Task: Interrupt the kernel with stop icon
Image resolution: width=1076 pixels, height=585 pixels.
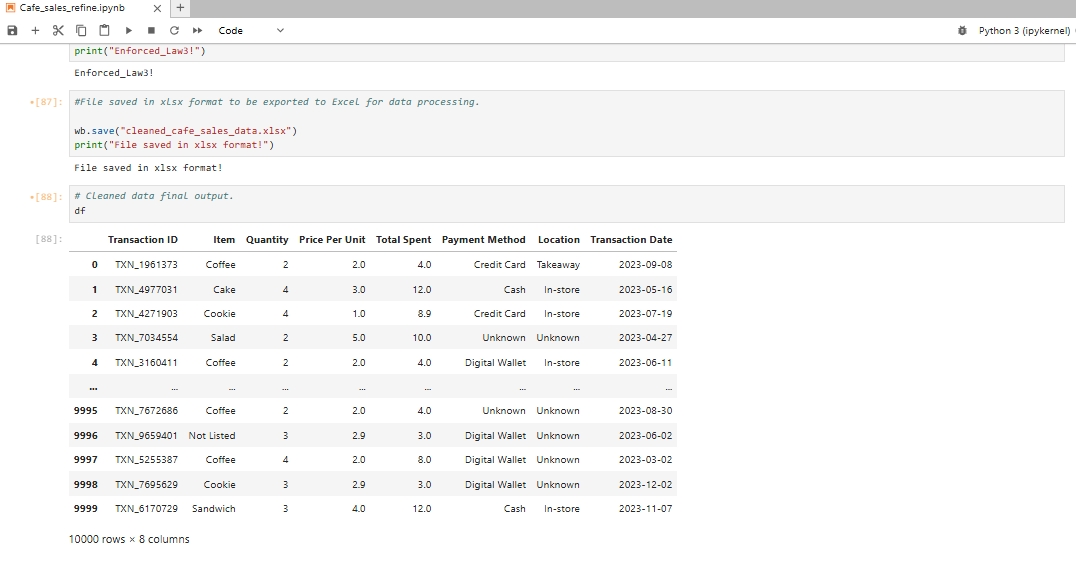Action: tap(151, 30)
